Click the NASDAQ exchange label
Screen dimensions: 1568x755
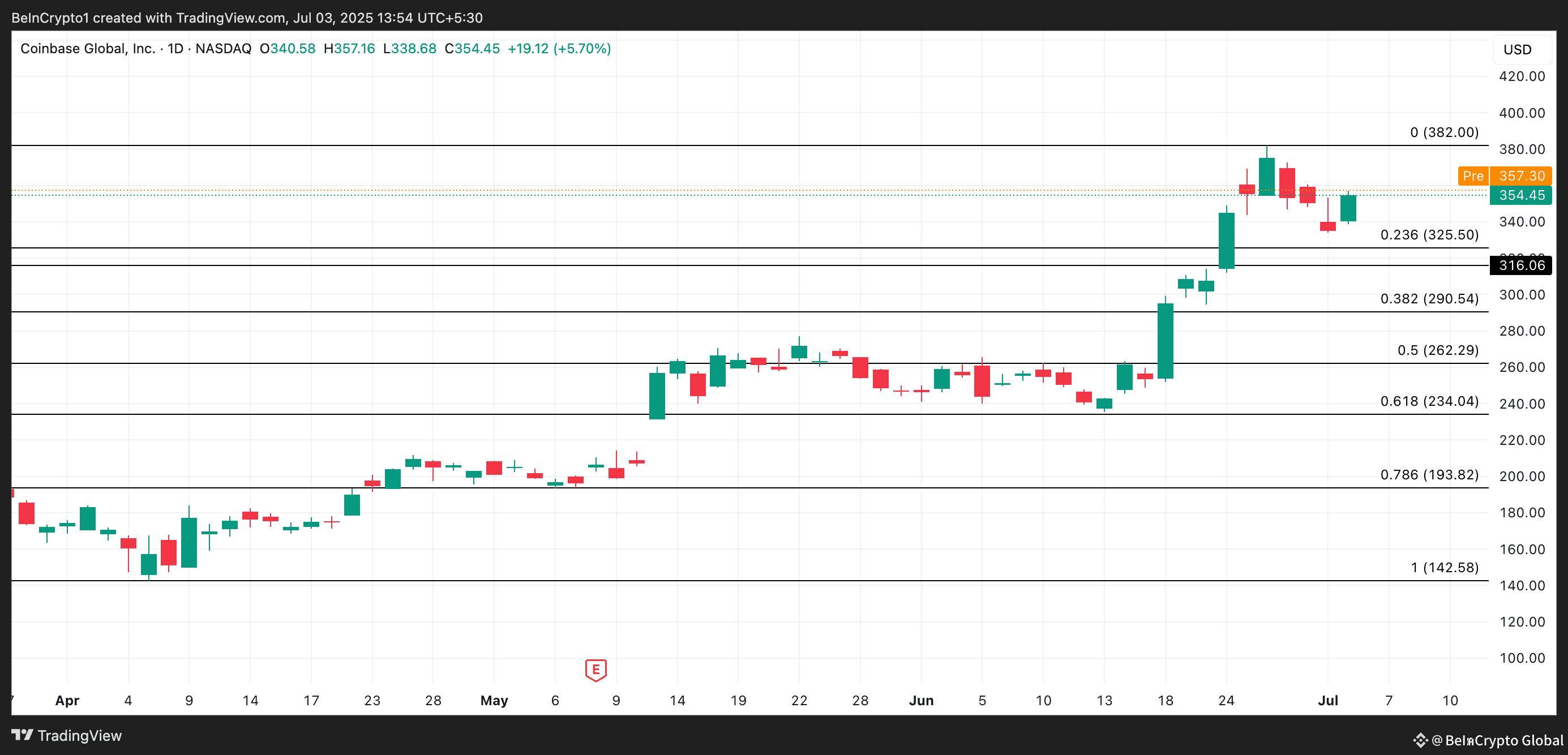(x=224, y=49)
